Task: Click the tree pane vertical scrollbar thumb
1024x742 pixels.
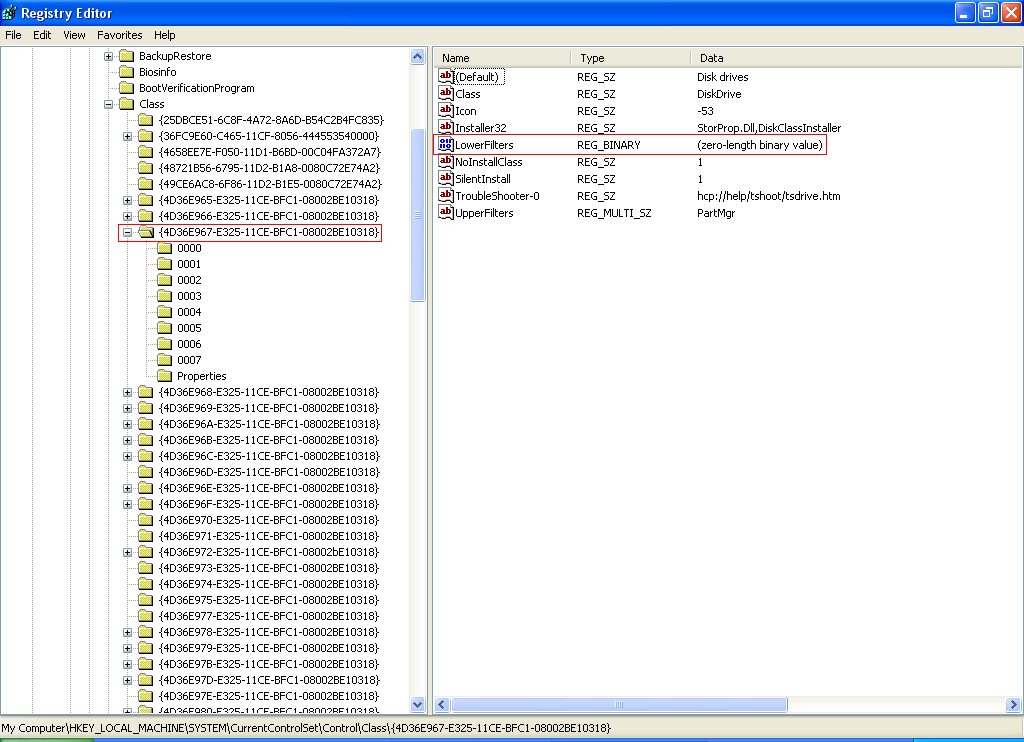Action: coord(418,215)
